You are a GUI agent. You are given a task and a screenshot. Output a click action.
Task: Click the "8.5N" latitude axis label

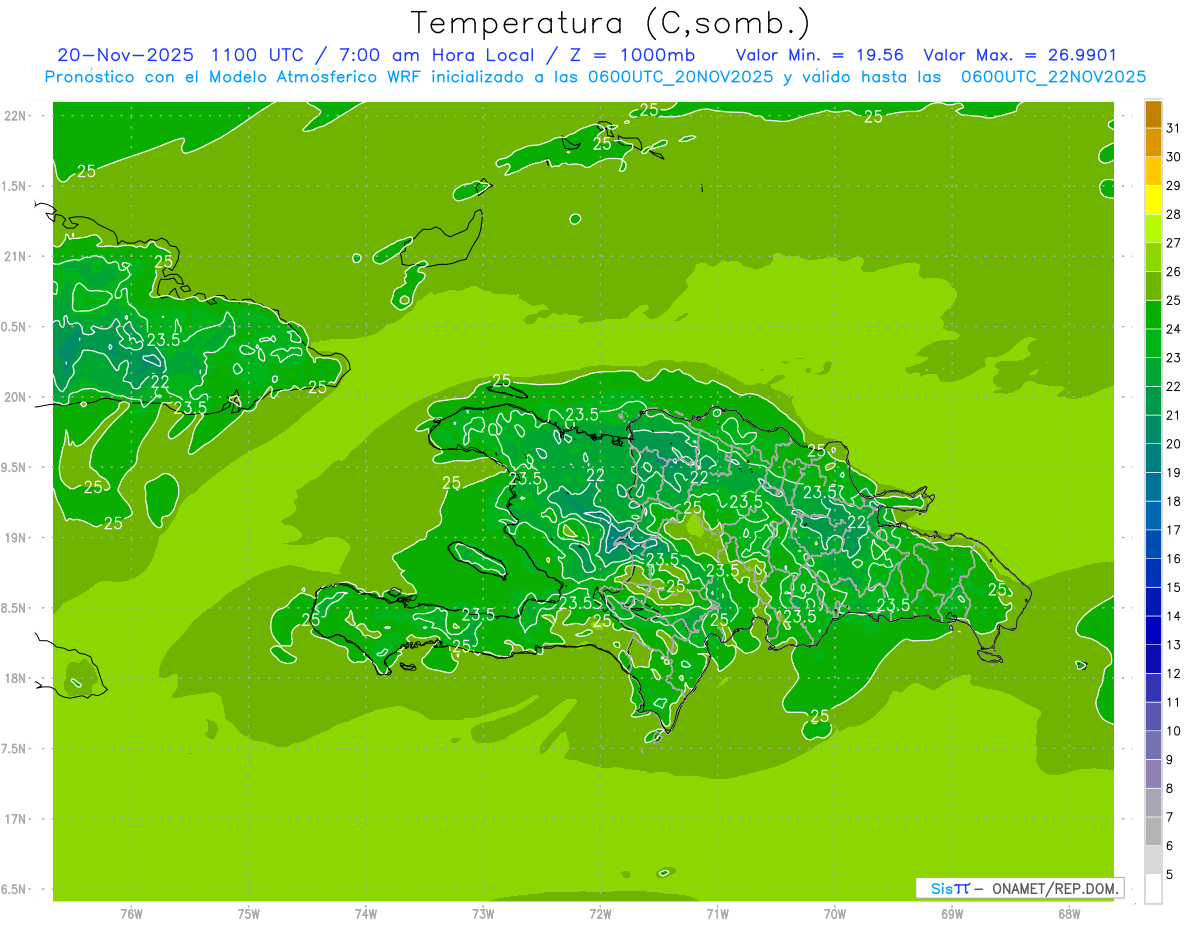pyautogui.click(x=15, y=608)
